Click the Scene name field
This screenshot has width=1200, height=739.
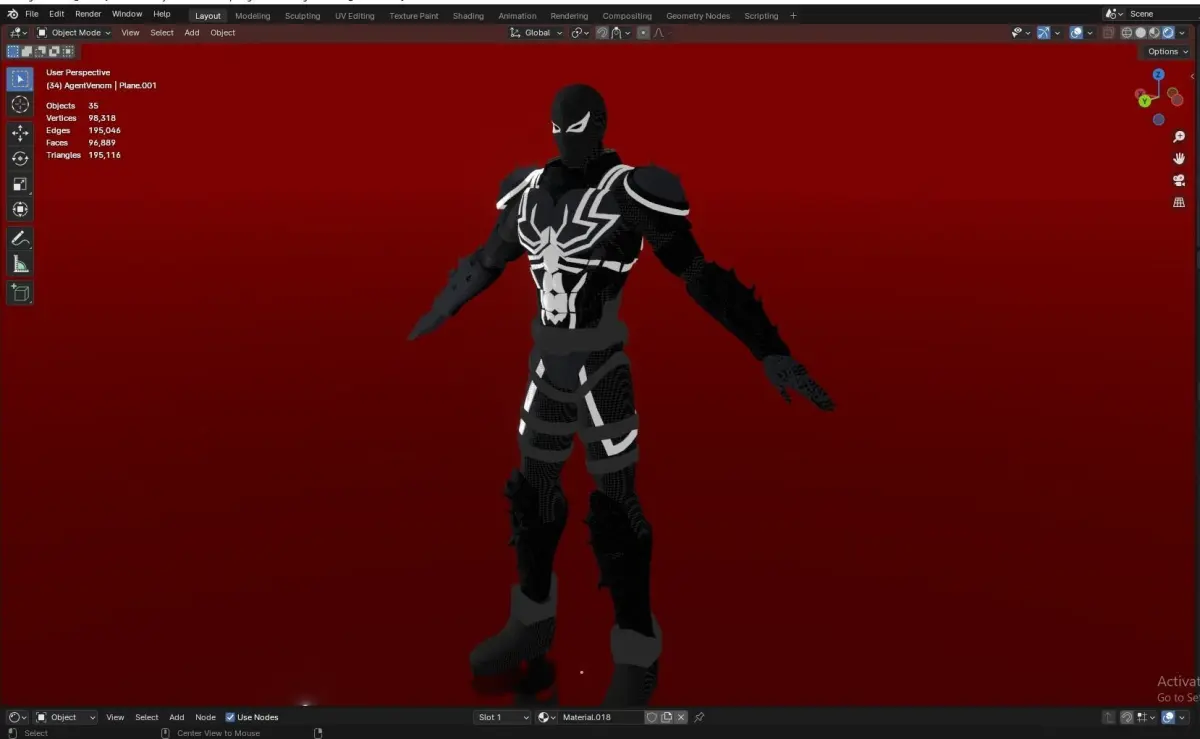tap(1160, 14)
